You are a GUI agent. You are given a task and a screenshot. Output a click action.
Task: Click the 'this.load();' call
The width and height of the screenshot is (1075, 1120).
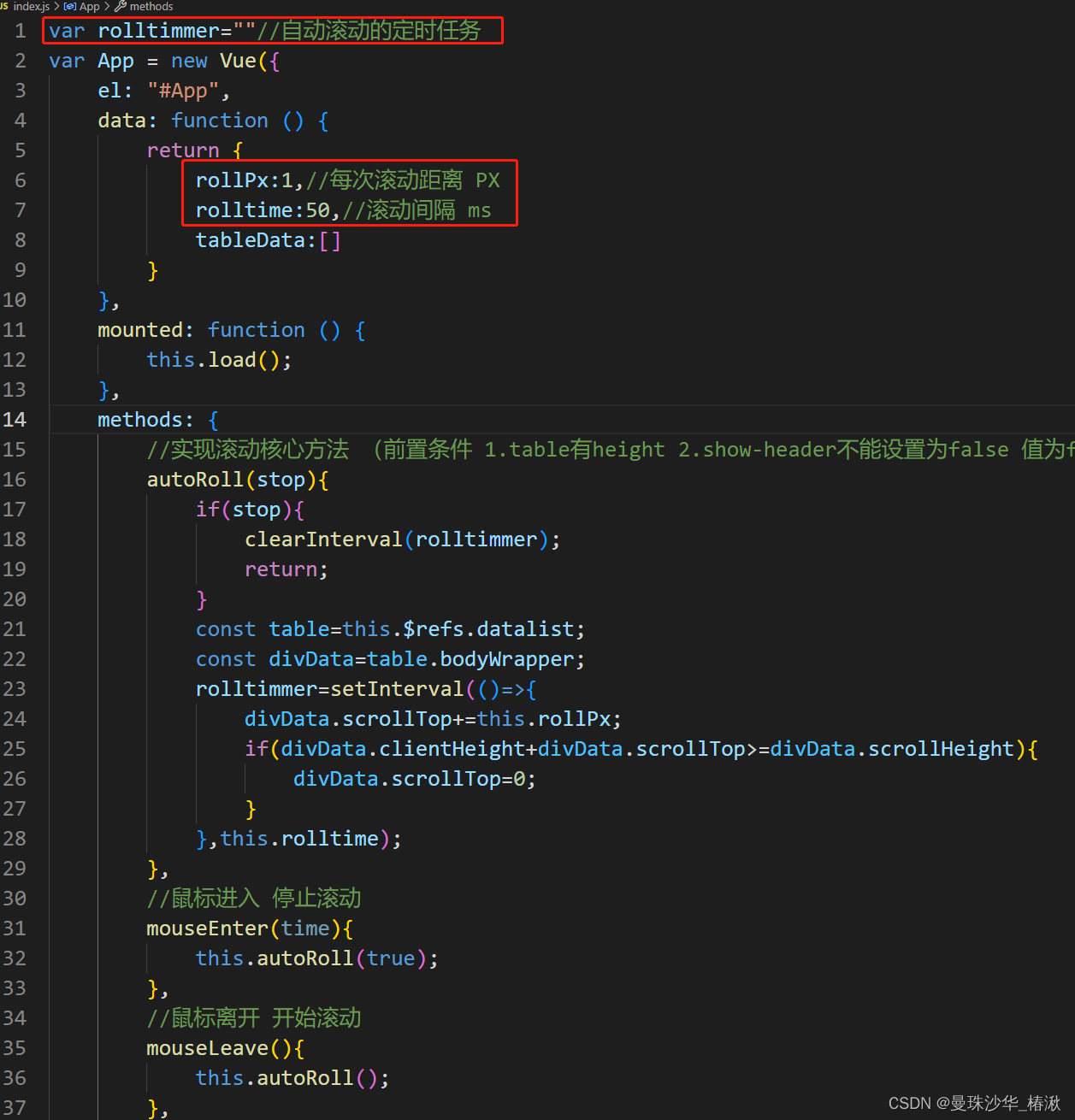coord(220,360)
